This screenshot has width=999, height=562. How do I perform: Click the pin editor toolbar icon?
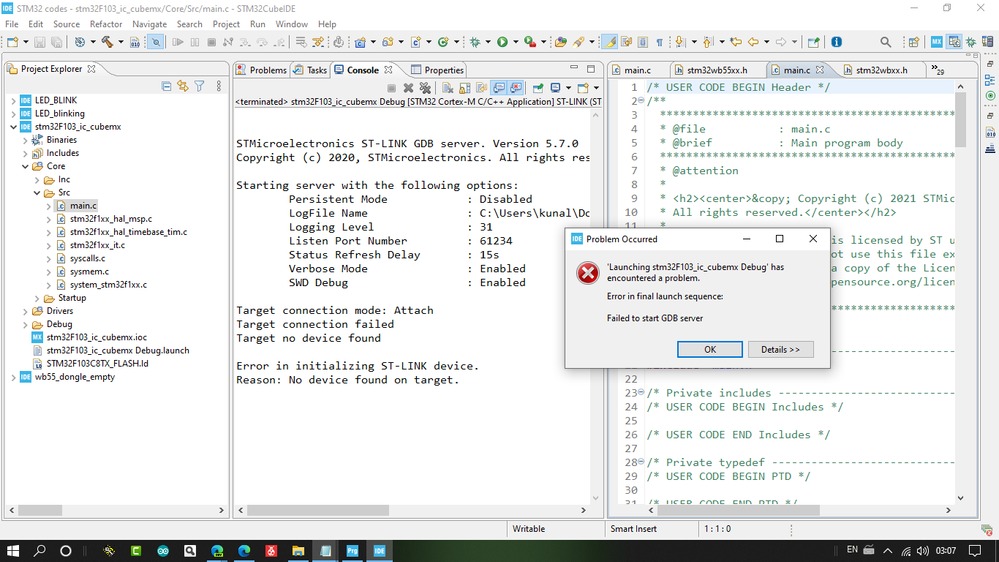pos(814,42)
